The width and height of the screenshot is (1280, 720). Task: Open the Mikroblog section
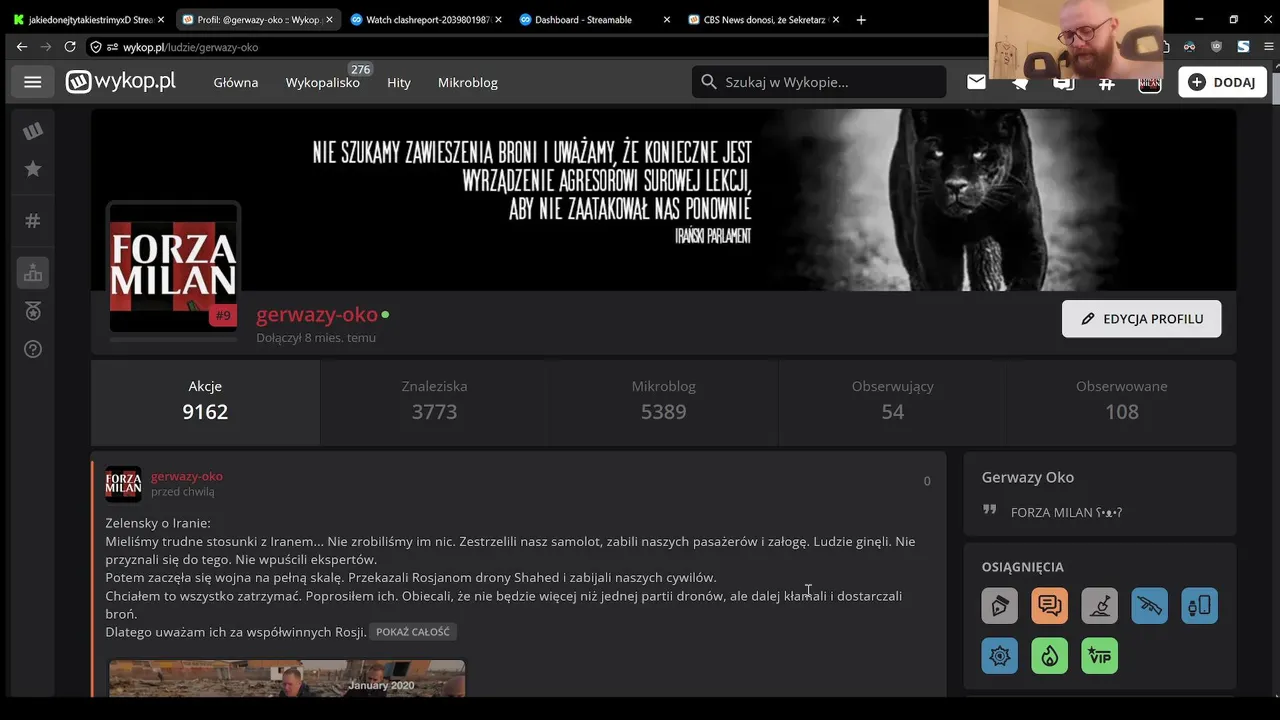pos(468,82)
